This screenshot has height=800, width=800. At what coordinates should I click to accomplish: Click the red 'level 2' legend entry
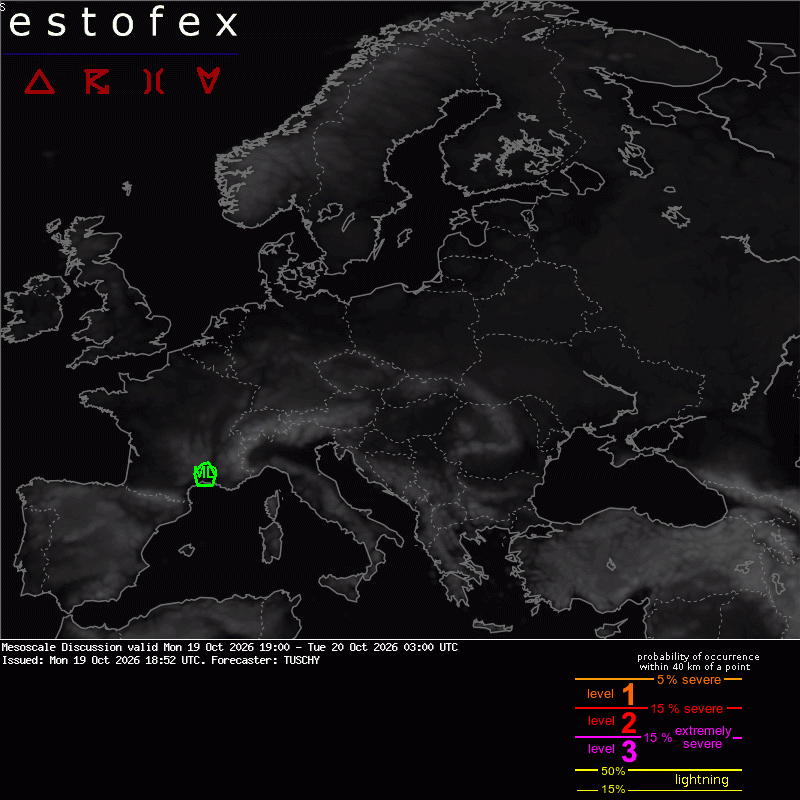click(x=612, y=721)
